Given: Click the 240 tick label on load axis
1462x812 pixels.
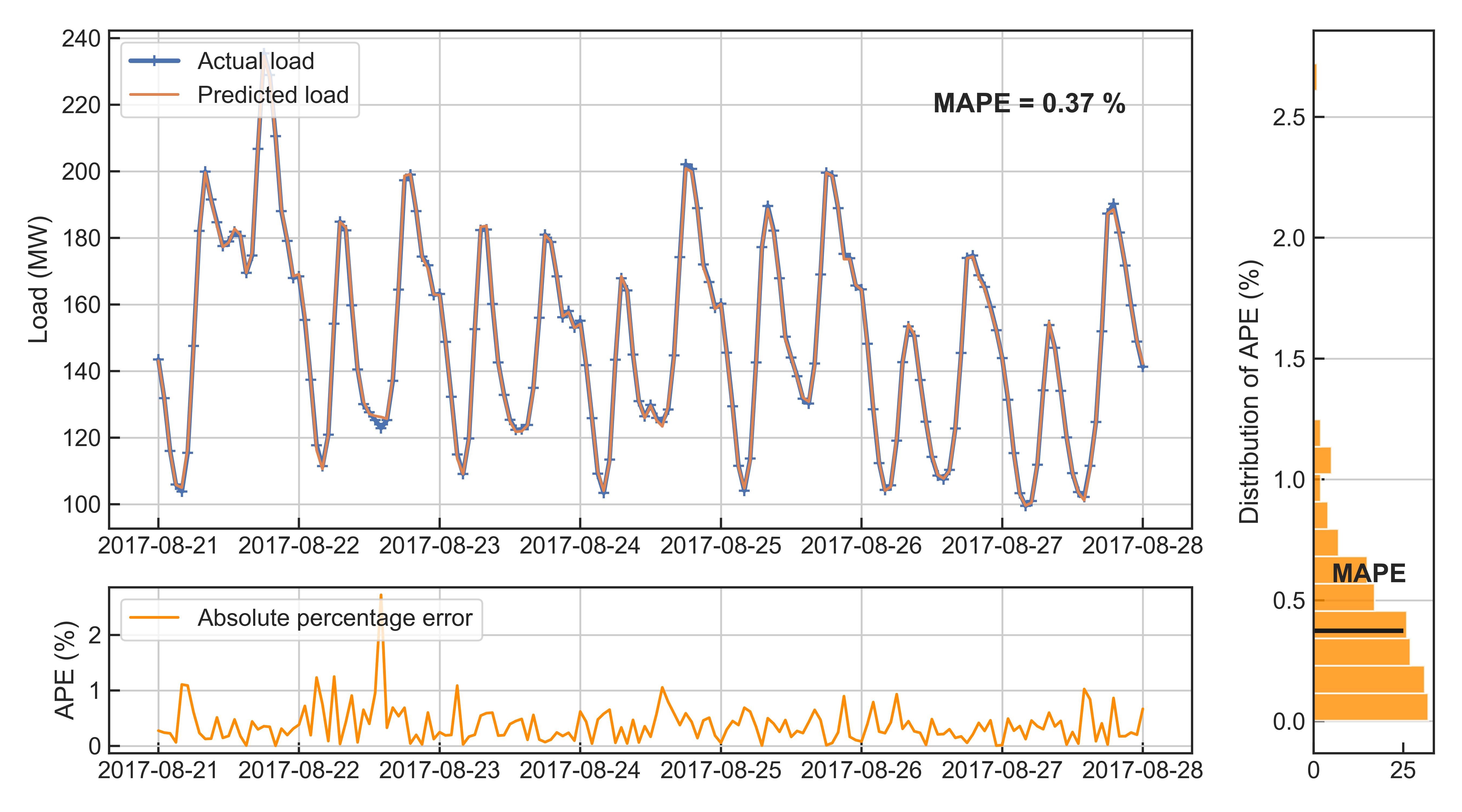Looking at the screenshot, I should tap(81, 39).
